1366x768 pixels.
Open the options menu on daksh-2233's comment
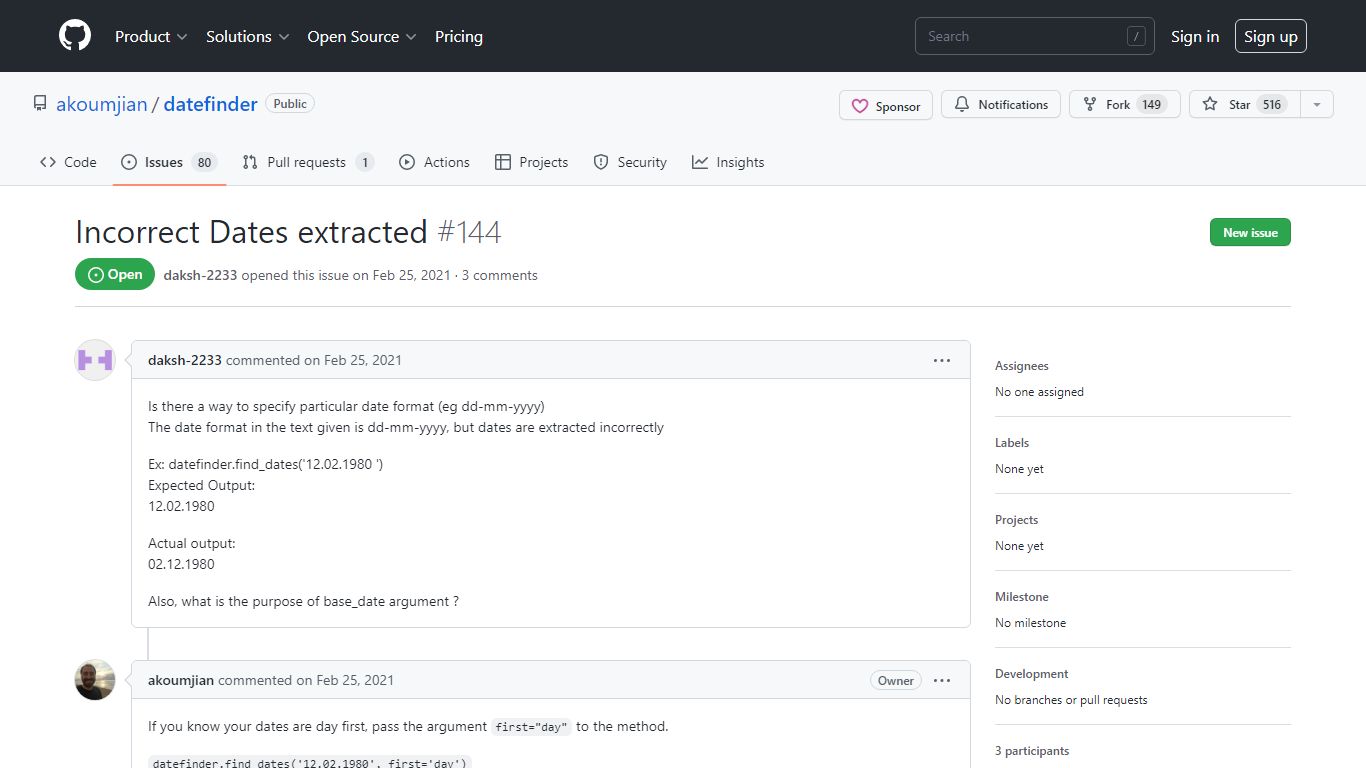coord(942,360)
